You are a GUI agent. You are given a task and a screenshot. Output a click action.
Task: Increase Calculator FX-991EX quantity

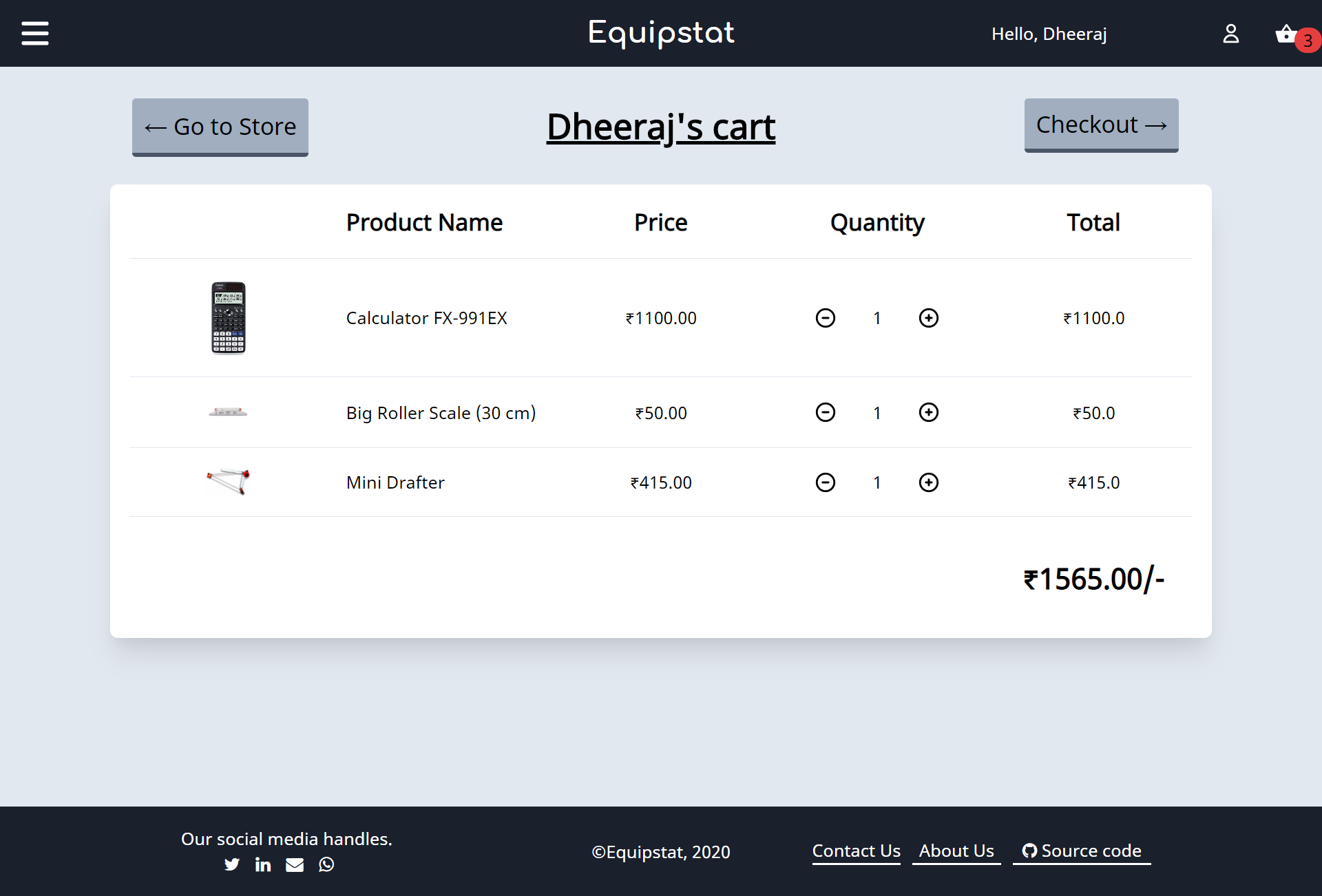coord(928,318)
